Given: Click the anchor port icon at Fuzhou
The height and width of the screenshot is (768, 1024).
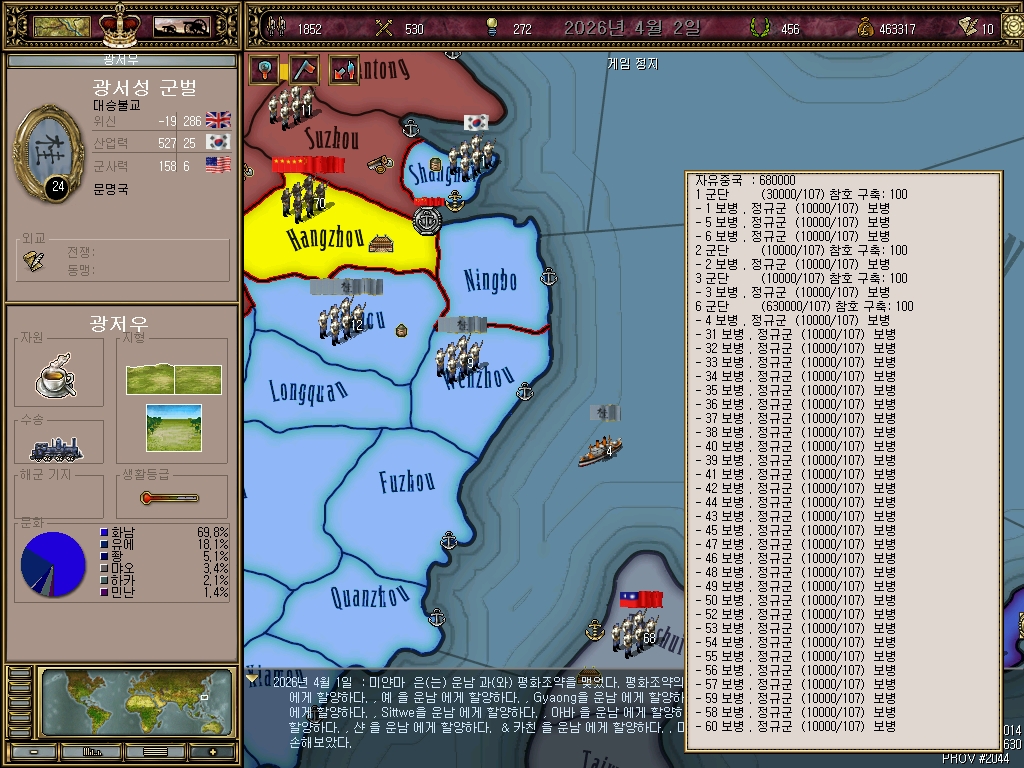Looking at the screenshot, I should point(448,541).
